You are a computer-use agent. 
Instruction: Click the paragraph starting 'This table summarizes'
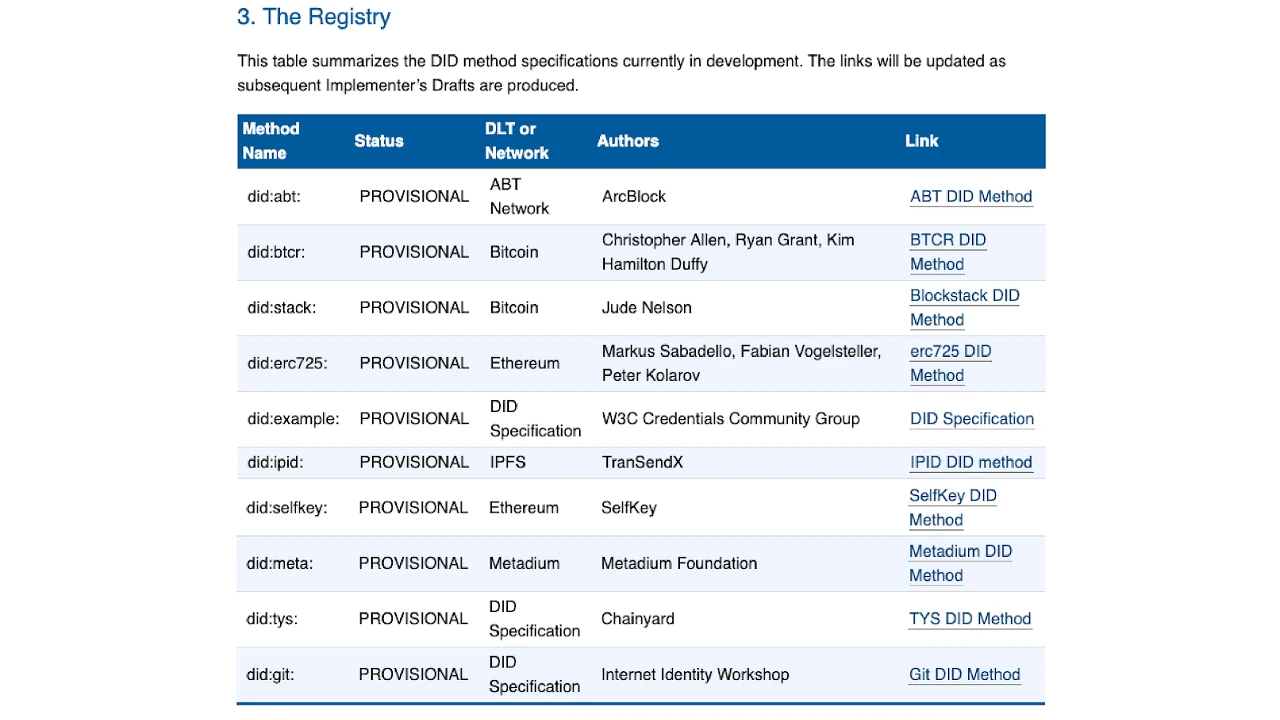(x=621, y=73)
